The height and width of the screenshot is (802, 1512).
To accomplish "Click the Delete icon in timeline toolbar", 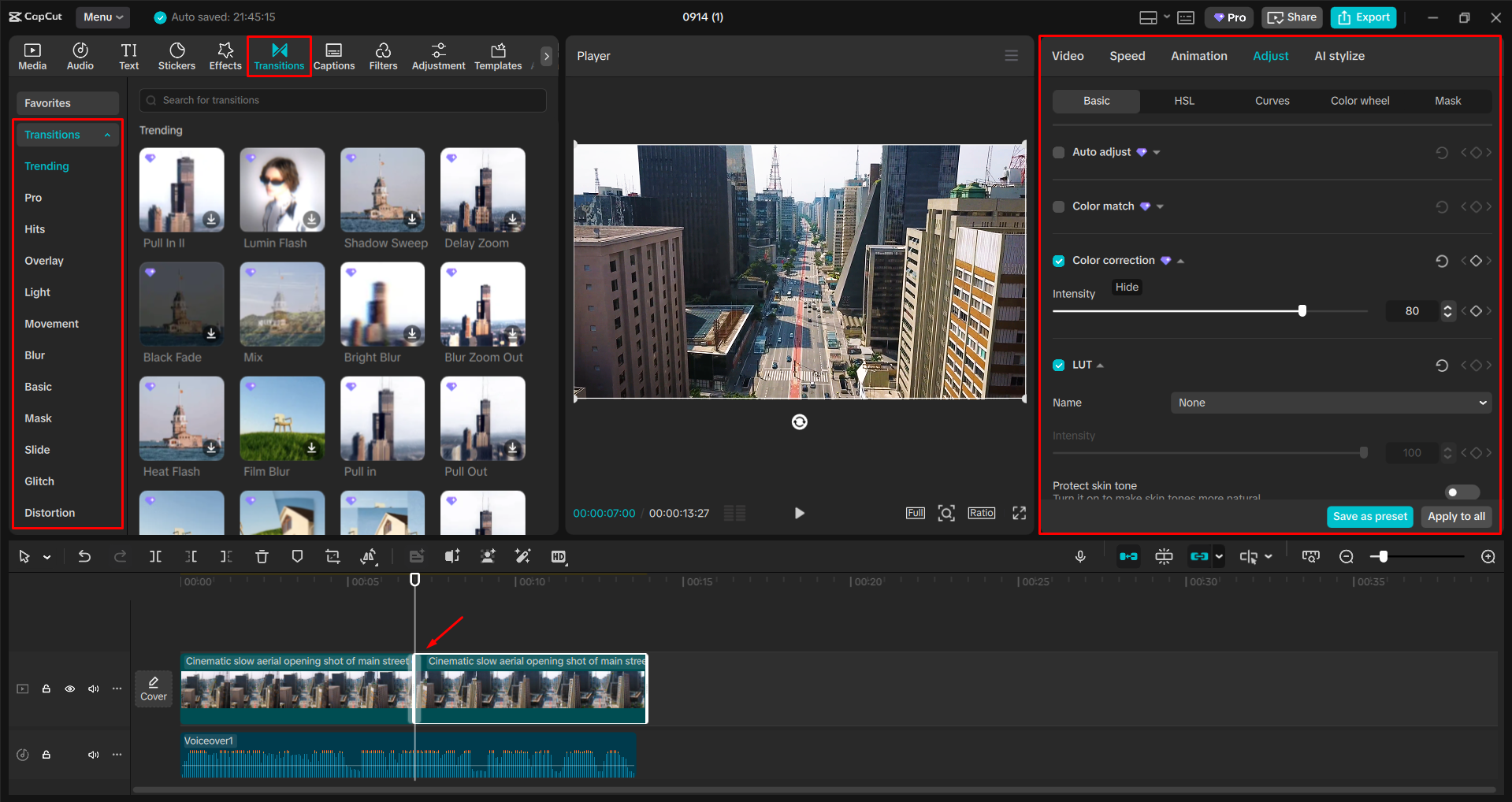I will point(262,556).
